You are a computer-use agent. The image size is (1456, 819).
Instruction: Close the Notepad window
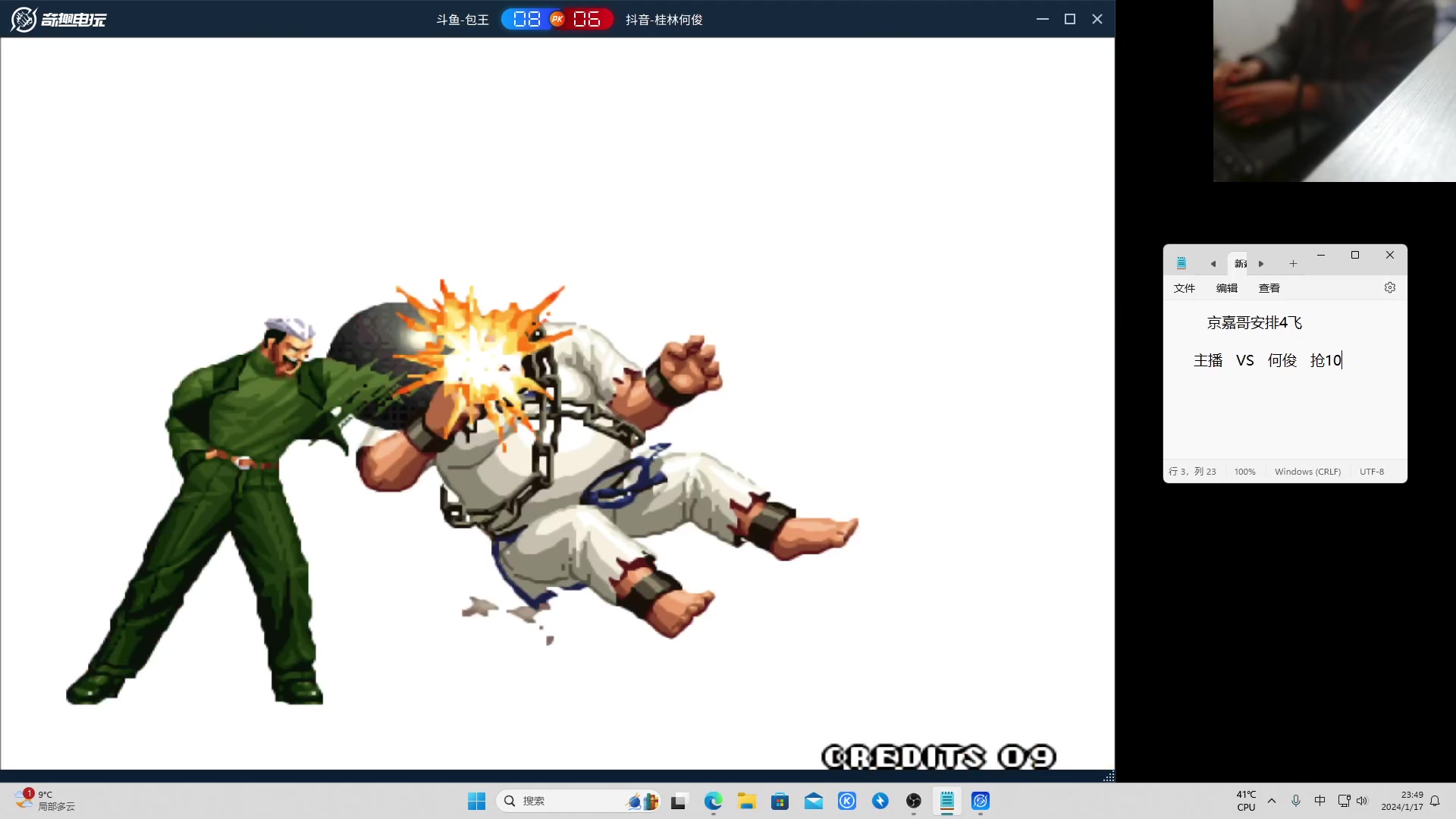[1389, 255]
